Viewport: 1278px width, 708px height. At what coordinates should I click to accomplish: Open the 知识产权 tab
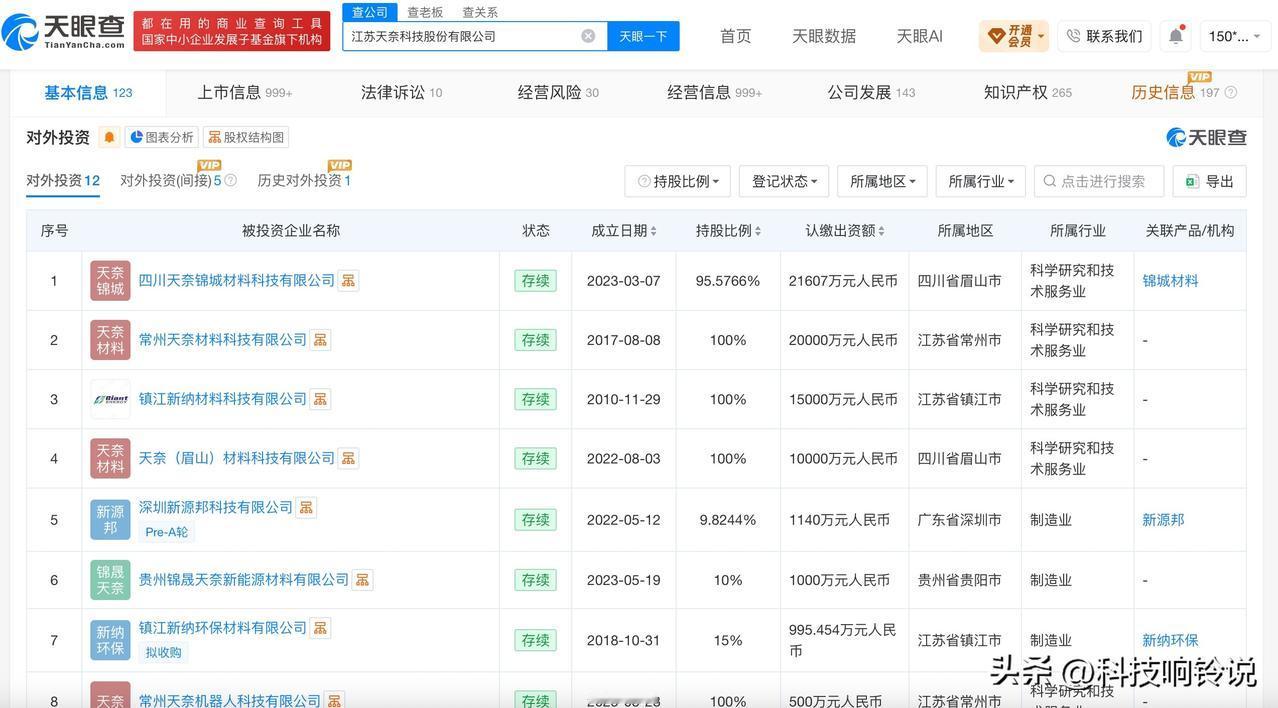pyautogui.click(x=1028, y=93)
